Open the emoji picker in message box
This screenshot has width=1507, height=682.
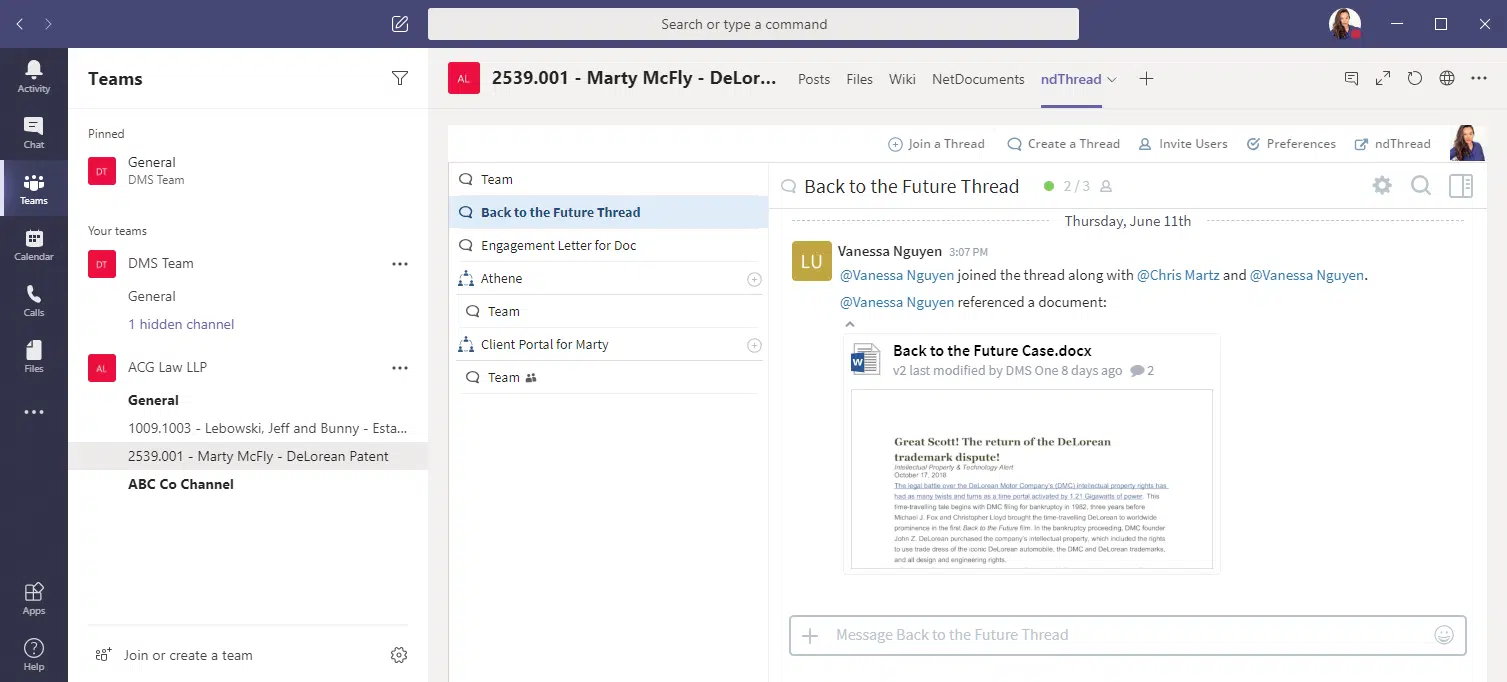pos(1443,635)
